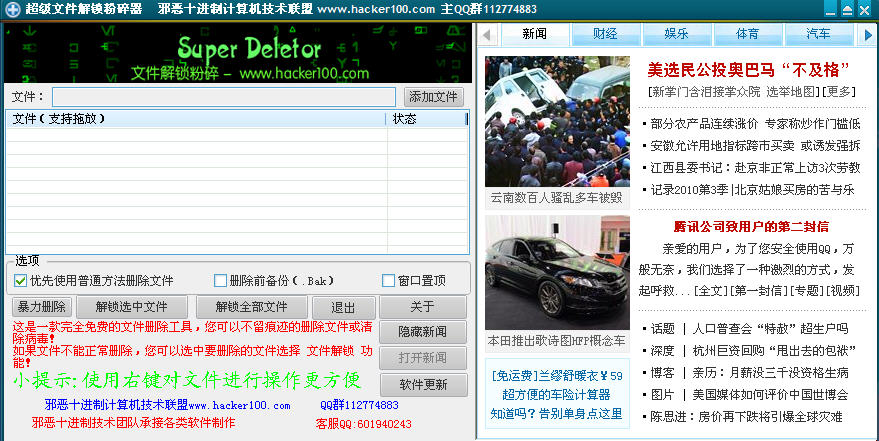Switch to the 财经 news tab
The image size is (879, 441).
point(605,34)
